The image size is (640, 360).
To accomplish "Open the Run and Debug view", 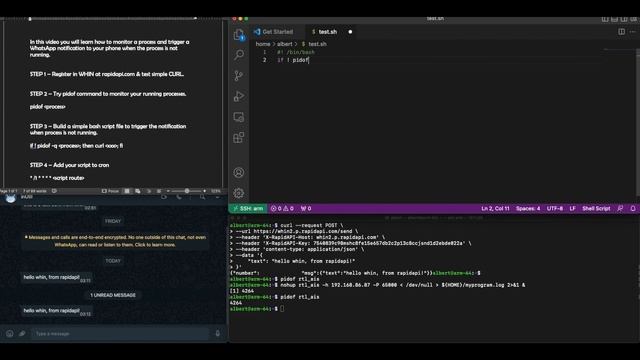I will 239,96.
